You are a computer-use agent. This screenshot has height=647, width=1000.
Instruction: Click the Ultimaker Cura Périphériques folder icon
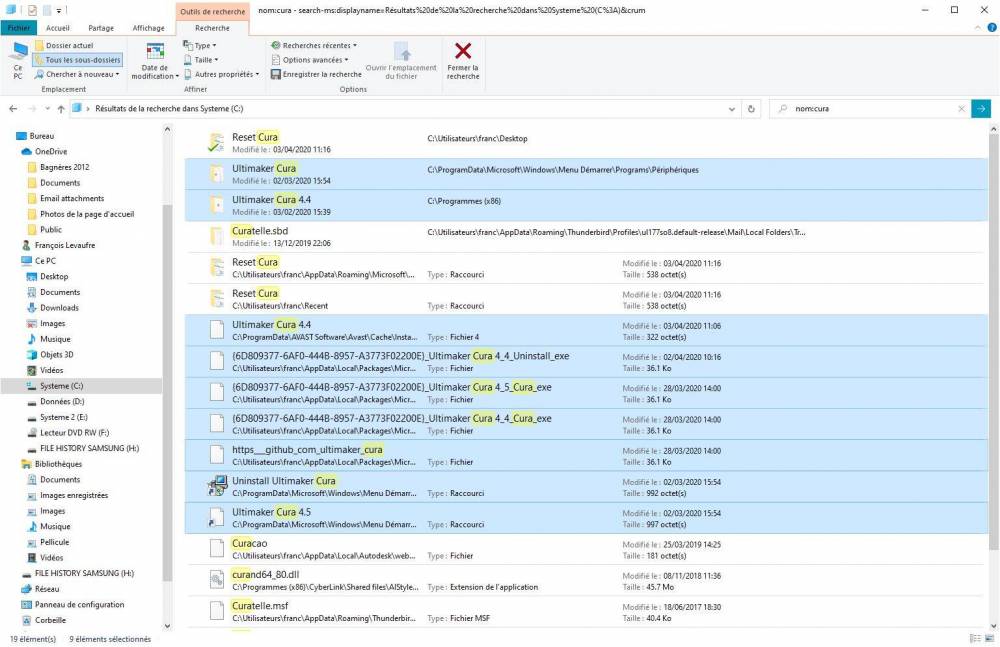pos(217,174)
